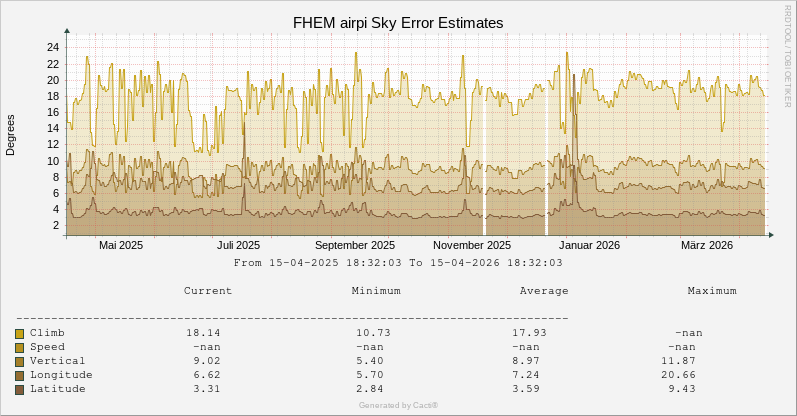Click the Degrees y-axis label

click(11, 135)
